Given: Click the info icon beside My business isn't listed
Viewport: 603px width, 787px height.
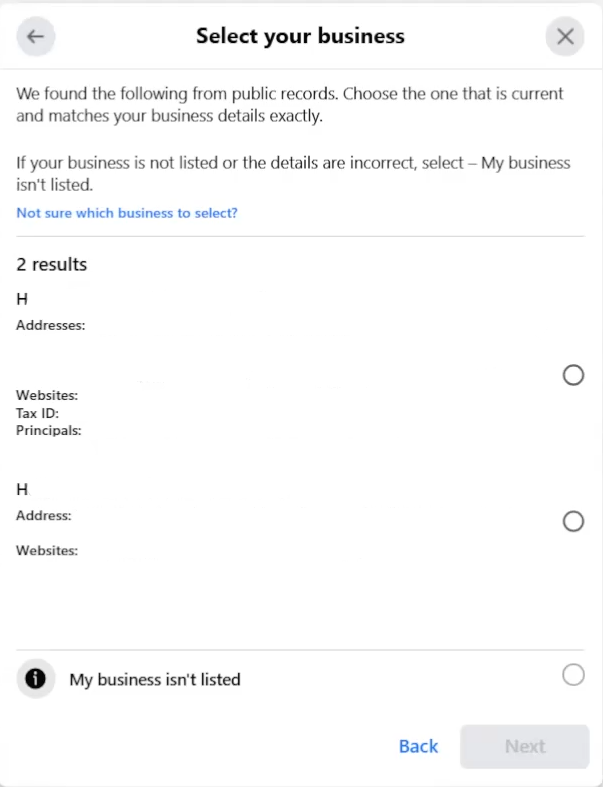Looking at the screenshot, I should coord(36,679).
